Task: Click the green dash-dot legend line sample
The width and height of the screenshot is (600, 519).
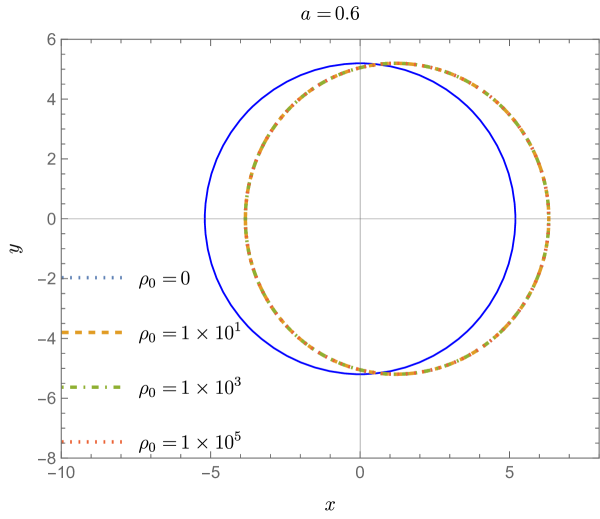Action: (x=92, y=387)
